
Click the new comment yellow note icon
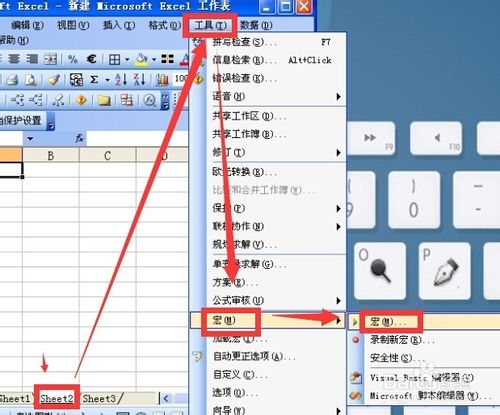104,100
